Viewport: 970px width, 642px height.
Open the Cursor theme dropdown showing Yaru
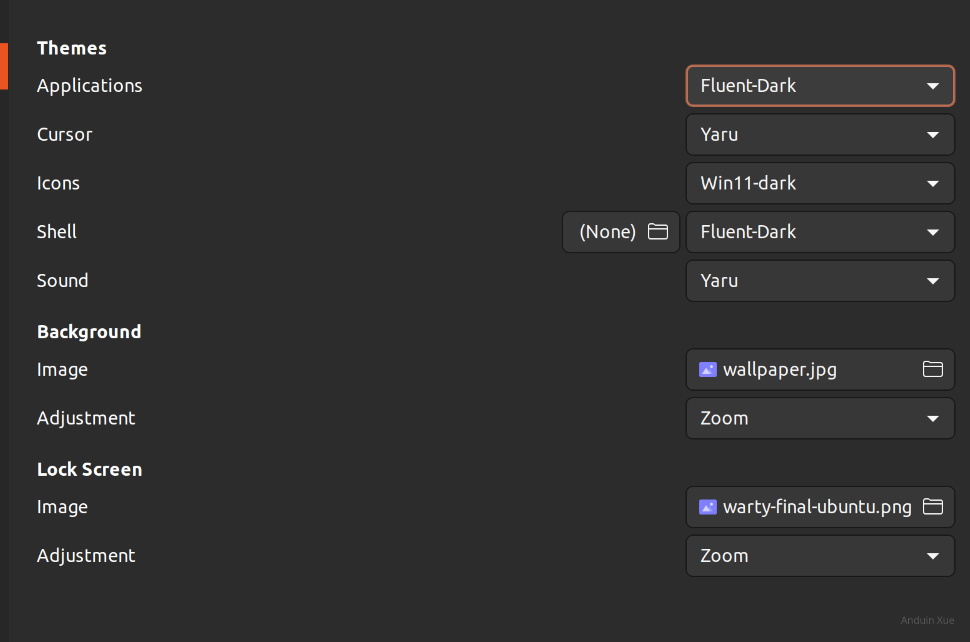coord(819,135)
